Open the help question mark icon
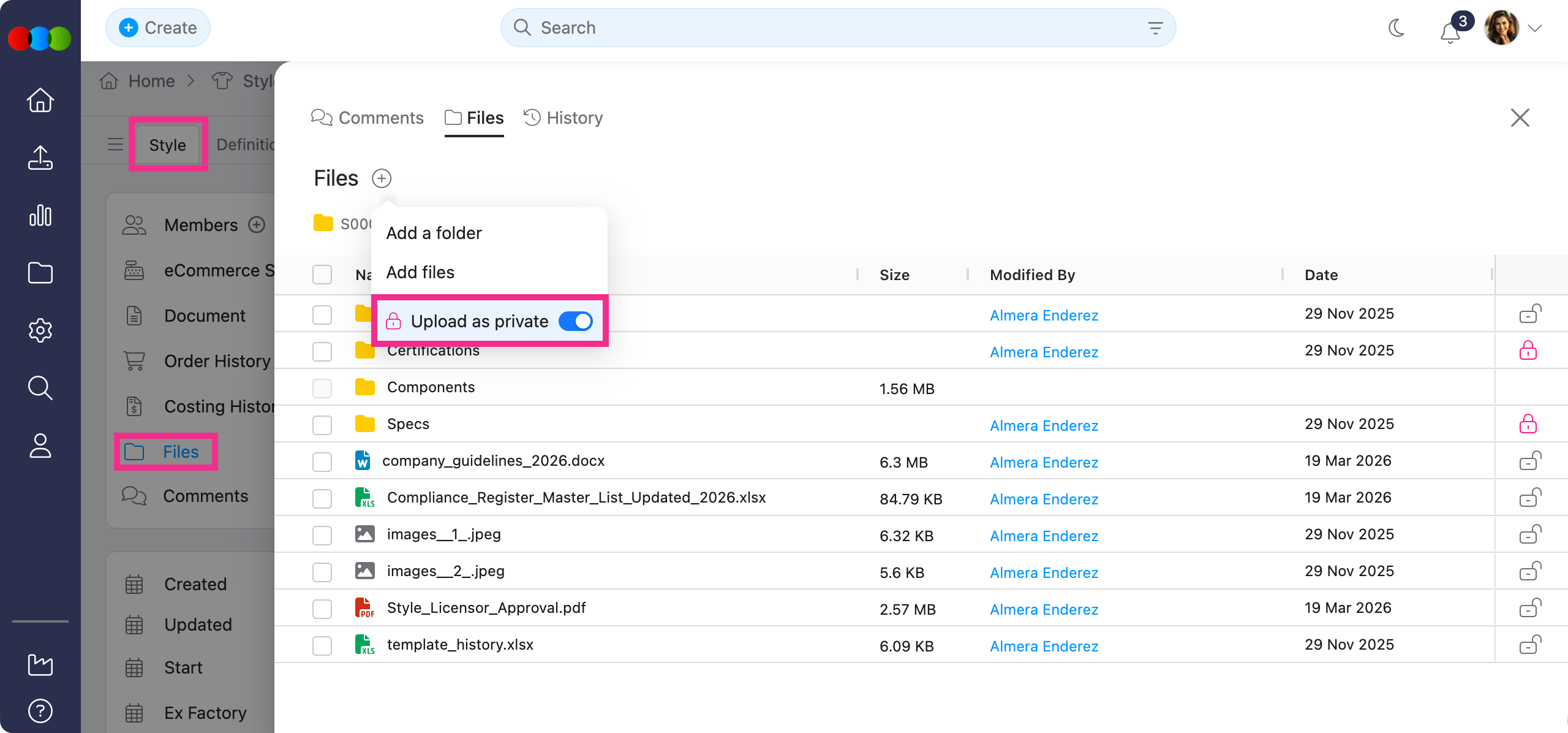 [x=40, y=711]
